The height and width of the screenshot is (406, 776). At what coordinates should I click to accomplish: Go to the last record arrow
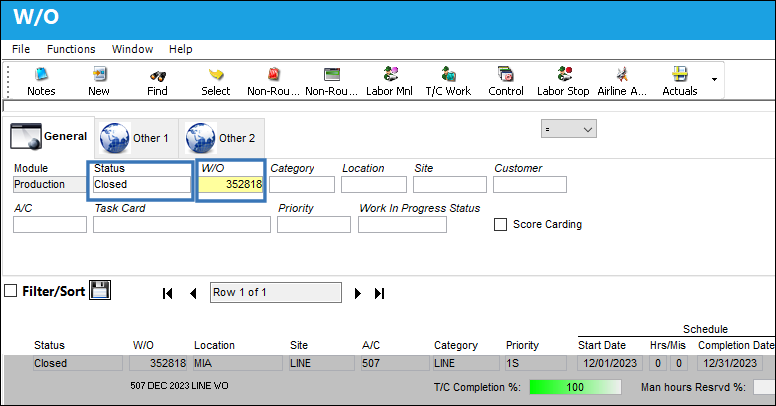380,293
